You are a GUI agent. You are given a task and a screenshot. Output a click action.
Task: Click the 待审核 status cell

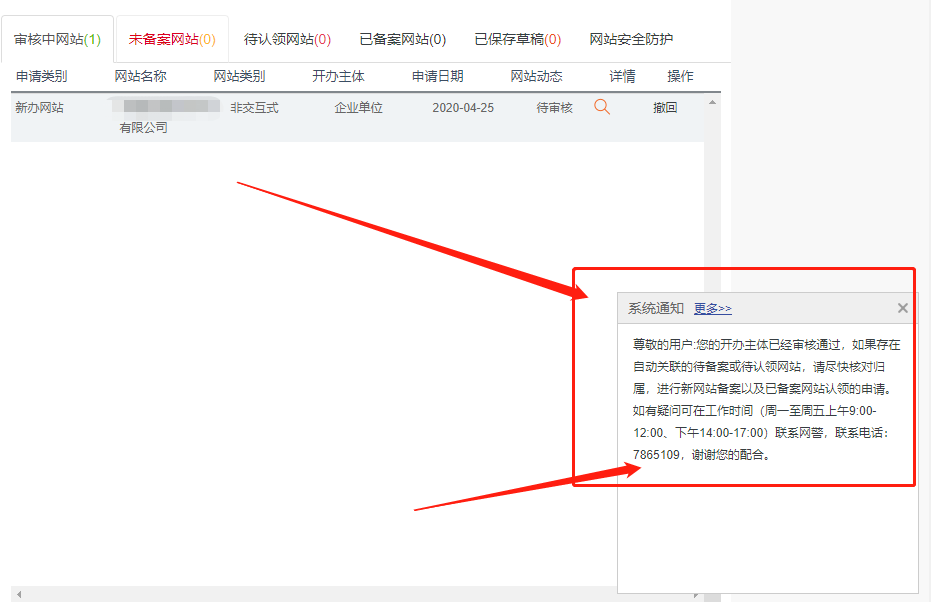click(x=554, y=107)
